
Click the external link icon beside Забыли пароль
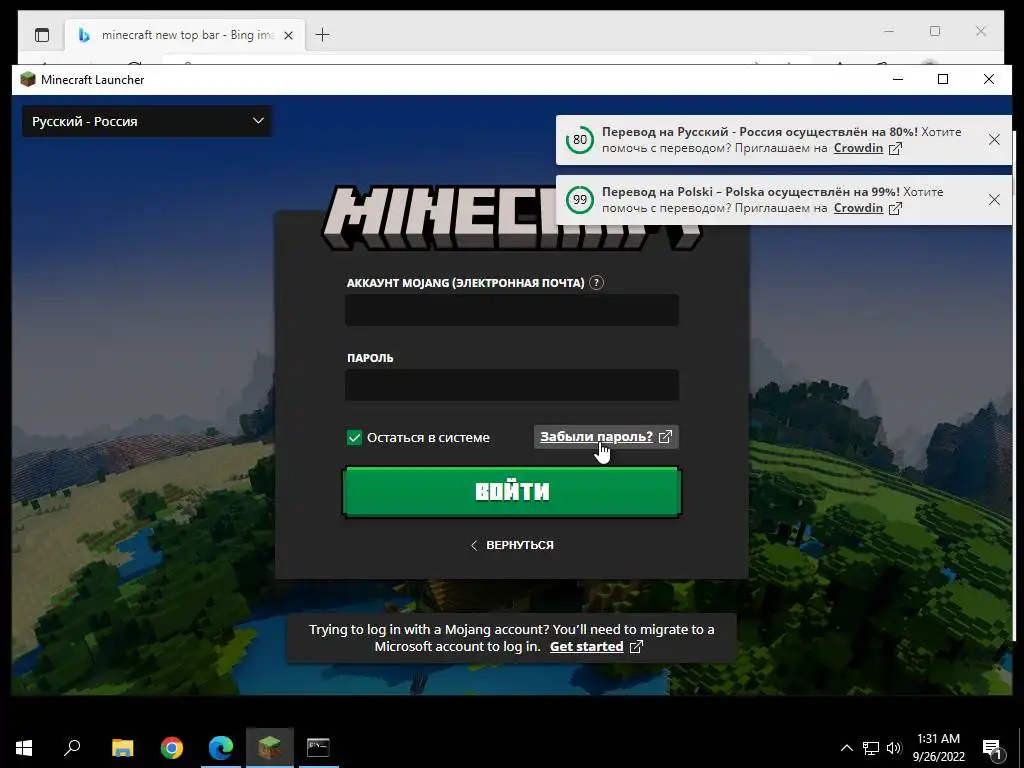click(x=665, y=437)
